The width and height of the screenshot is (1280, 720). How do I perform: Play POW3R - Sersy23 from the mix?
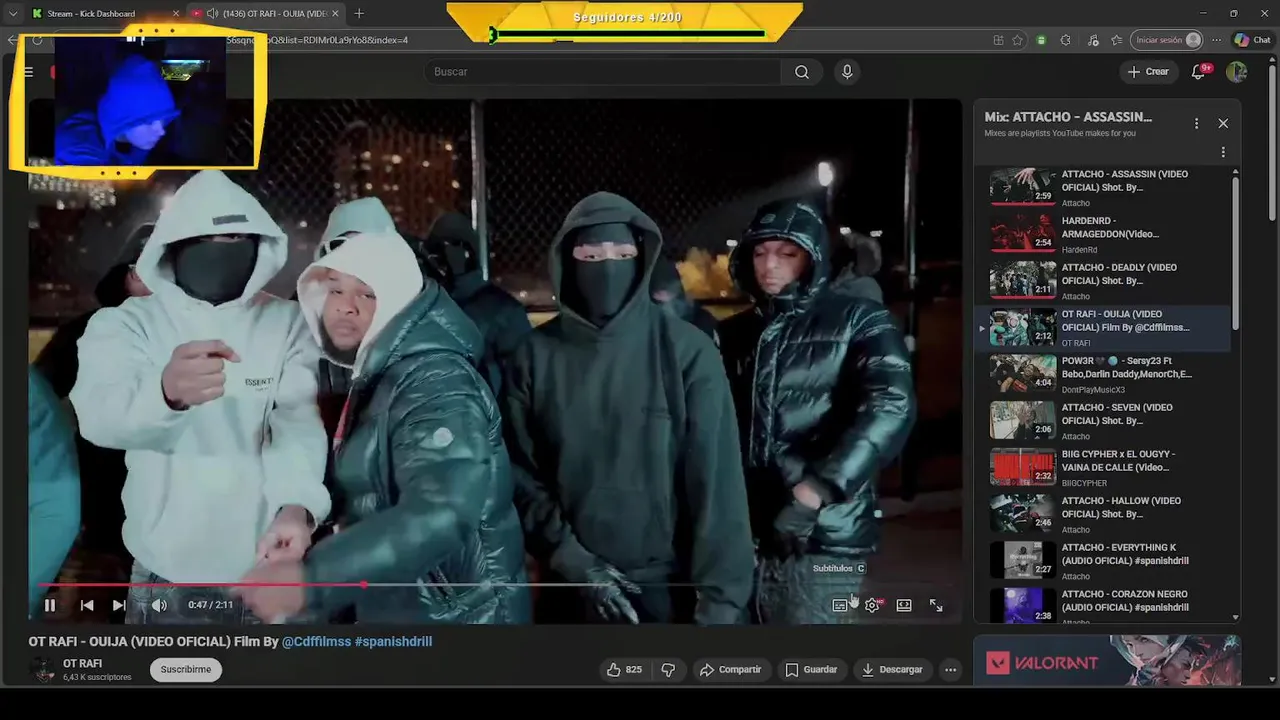coord(1104,374)
